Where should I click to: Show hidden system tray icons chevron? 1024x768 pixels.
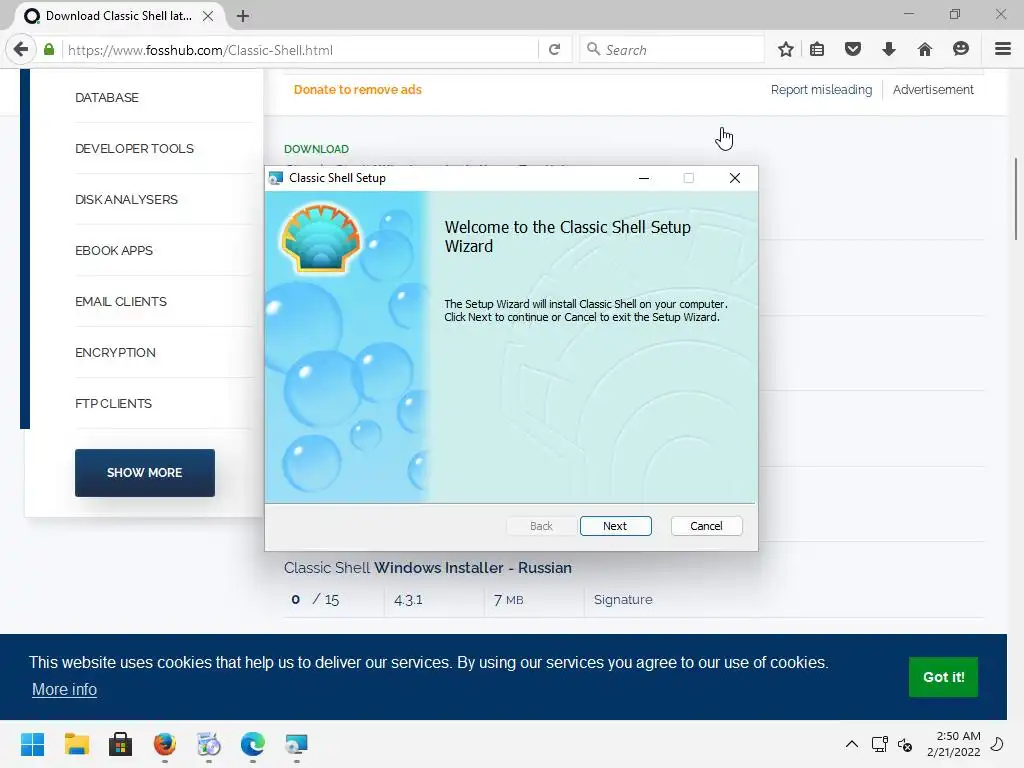(852, 744)
